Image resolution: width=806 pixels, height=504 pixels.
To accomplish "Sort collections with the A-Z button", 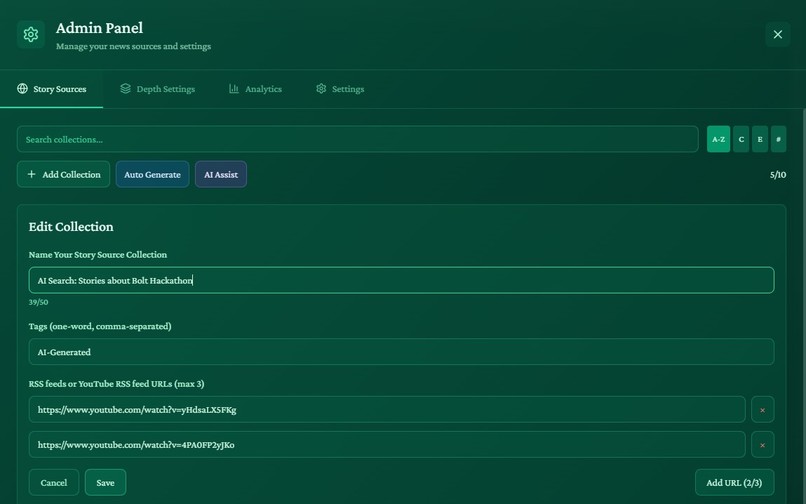I will pyautogui.click(x=718, y=139).
